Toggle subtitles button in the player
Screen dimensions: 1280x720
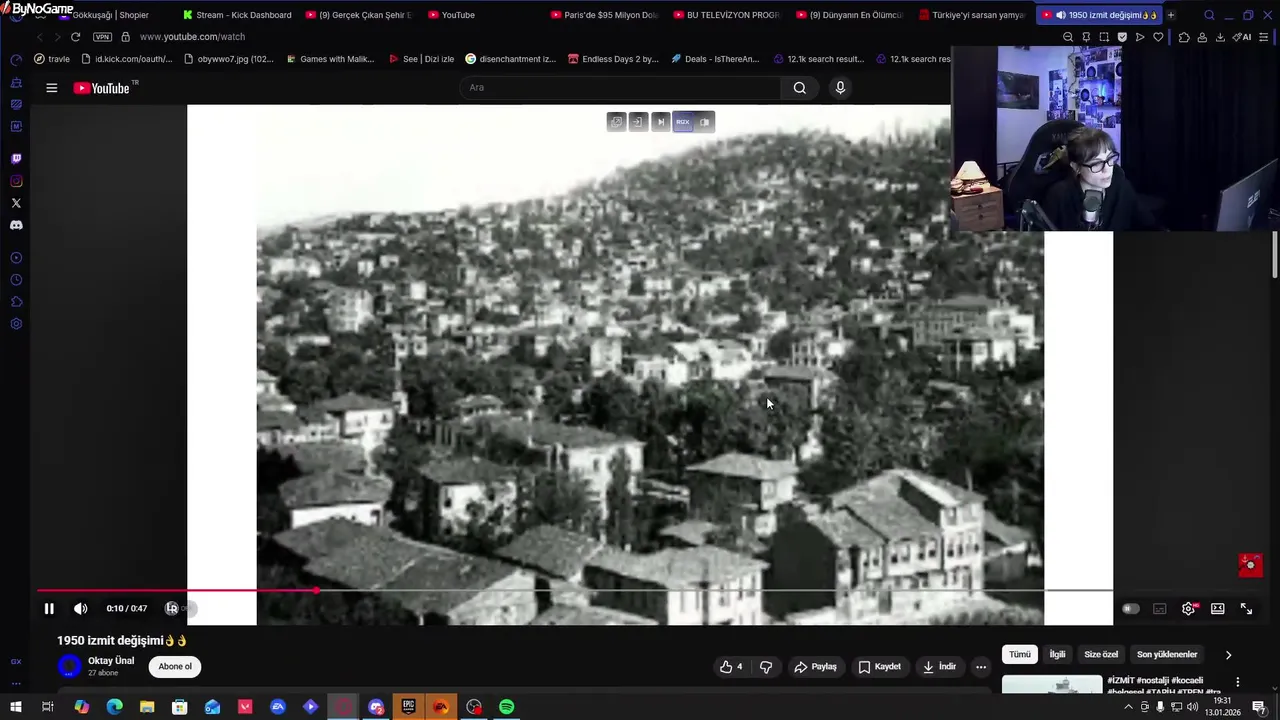pos(1159,608)
